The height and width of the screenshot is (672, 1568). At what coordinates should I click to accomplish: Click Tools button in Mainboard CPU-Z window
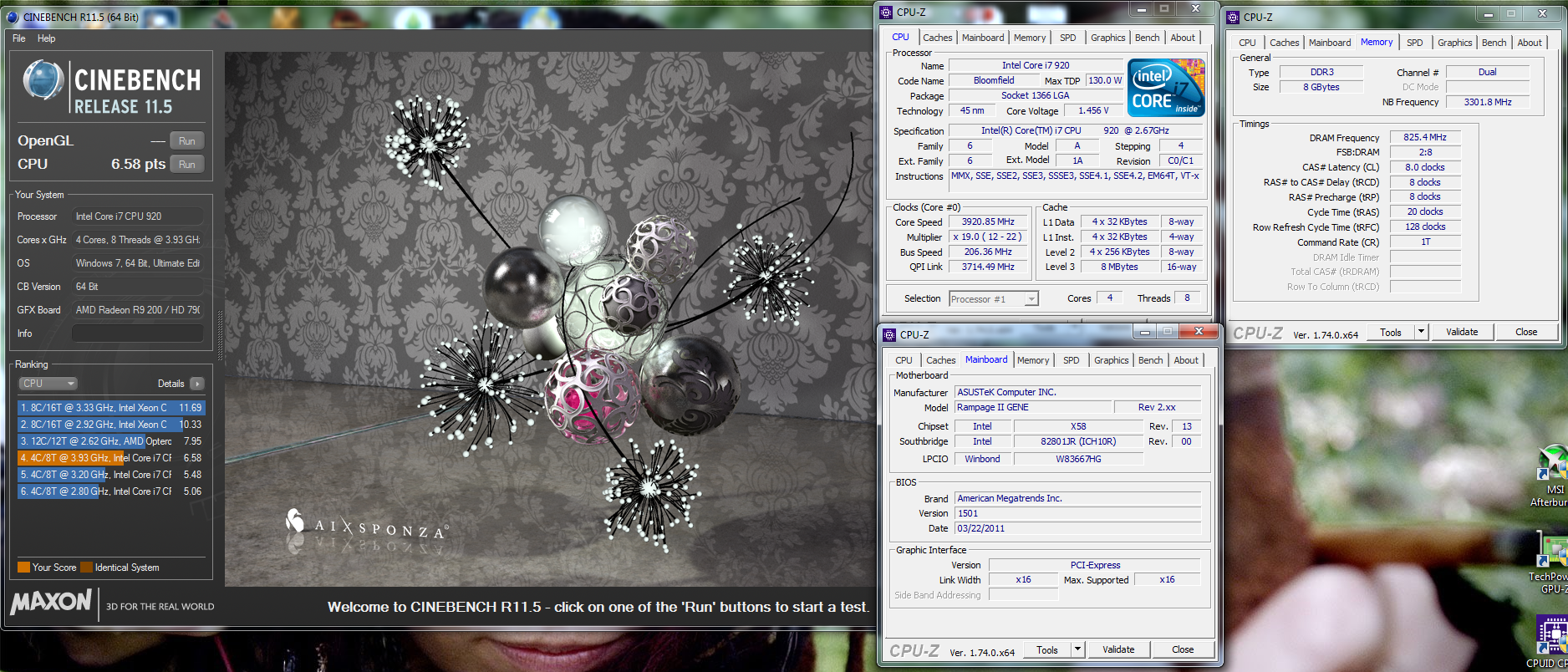pos(1047,649)
